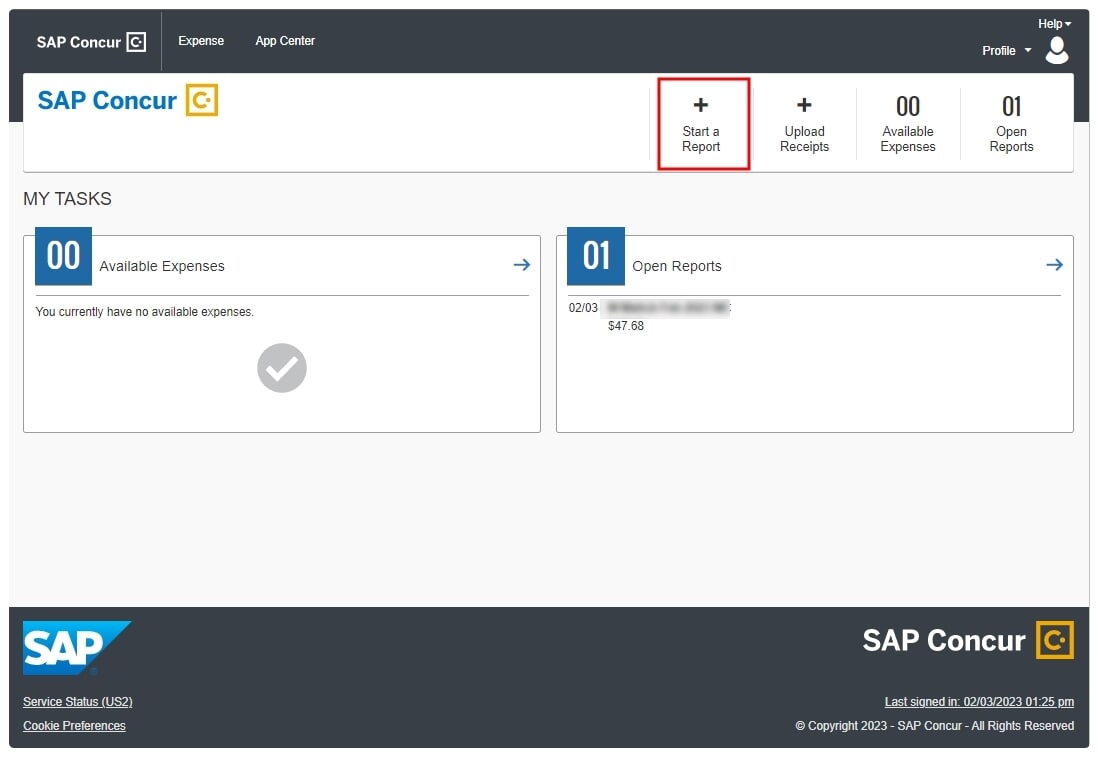
Task: Open the SAP Concur navigation bar logo menu
Action: [90, 41]
